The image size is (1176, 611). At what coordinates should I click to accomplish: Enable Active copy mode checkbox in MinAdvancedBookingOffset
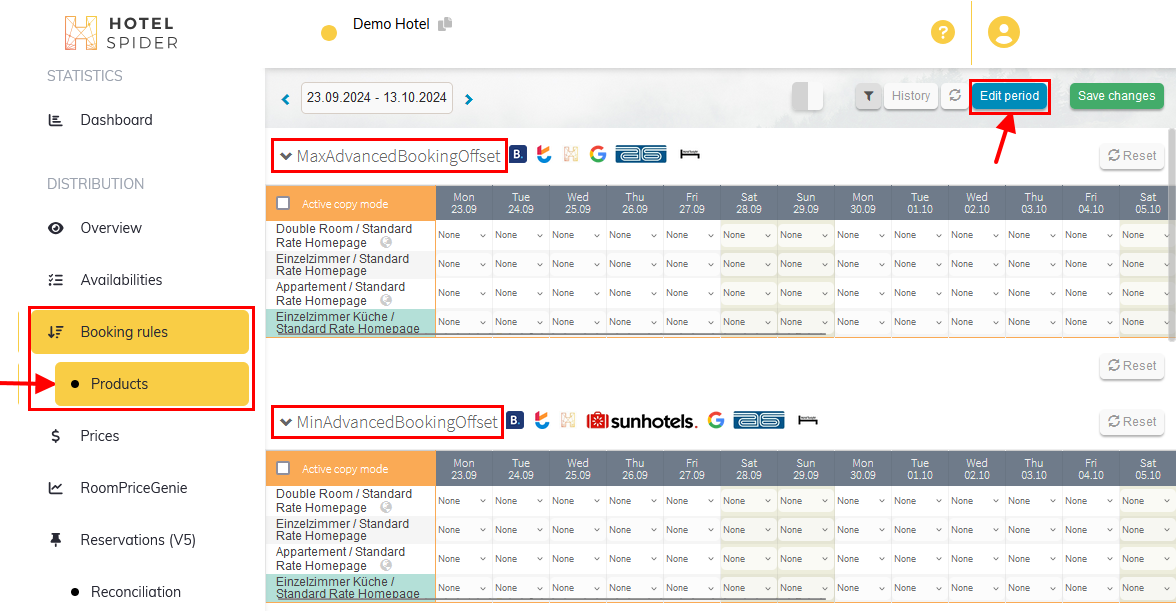[283, 468]
